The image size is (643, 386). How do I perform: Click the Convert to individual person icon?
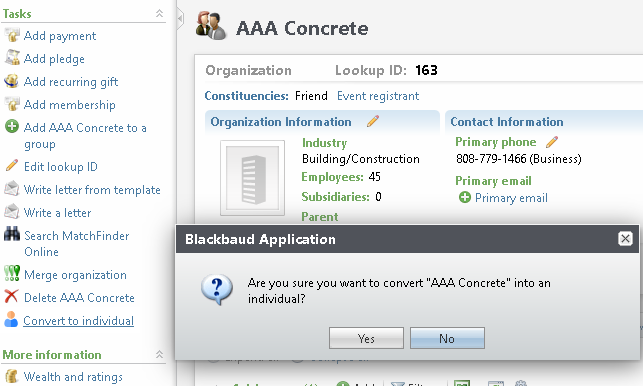click(11, 319)
